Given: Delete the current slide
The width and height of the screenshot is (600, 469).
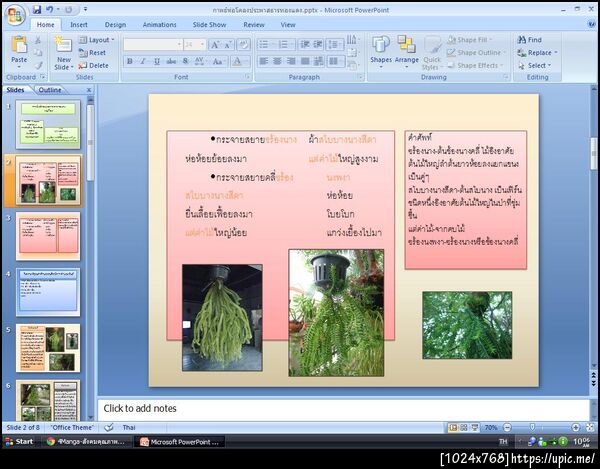Looking at the screenshot, I should pyautogui.click(x=94, y=66).
